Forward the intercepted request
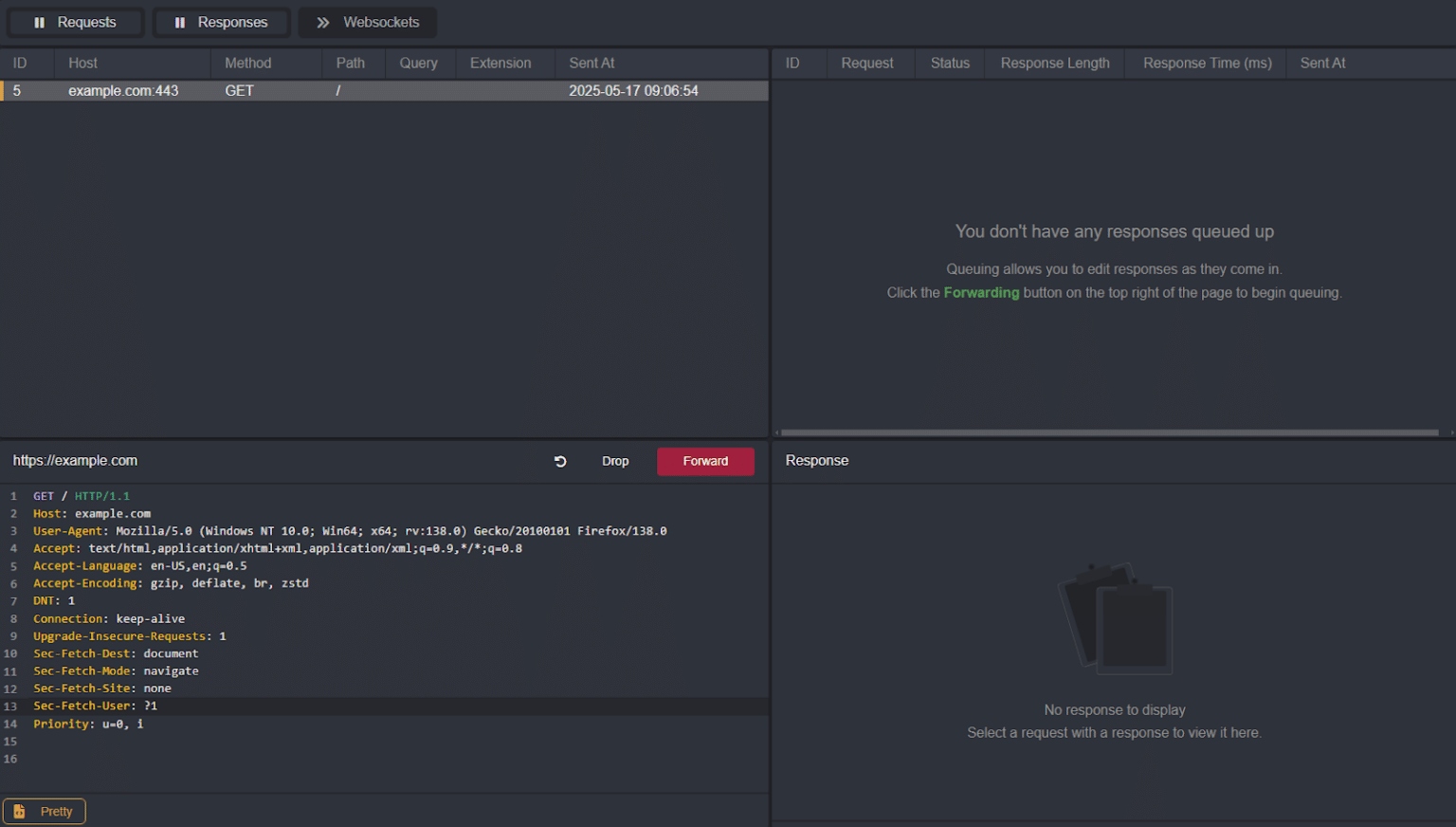 tap(705, 461)
